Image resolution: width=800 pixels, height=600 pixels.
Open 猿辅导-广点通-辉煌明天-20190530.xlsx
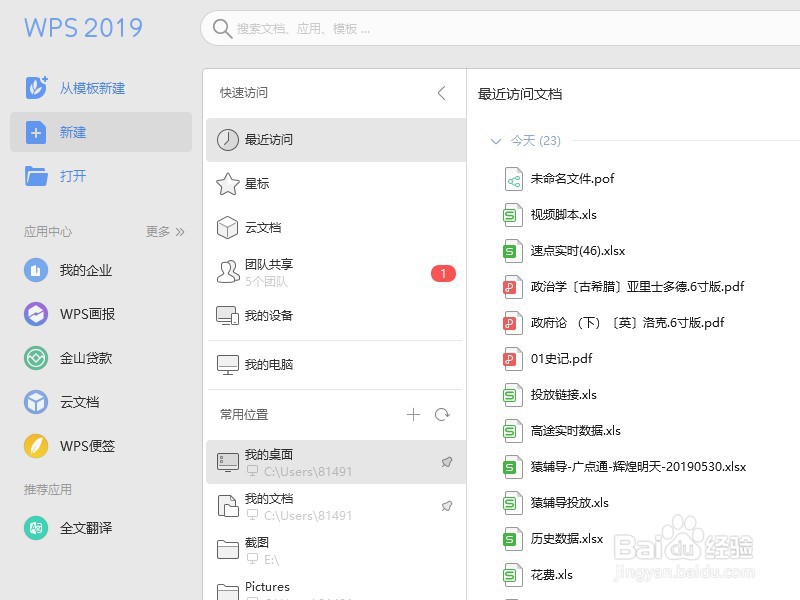(625, 467)
